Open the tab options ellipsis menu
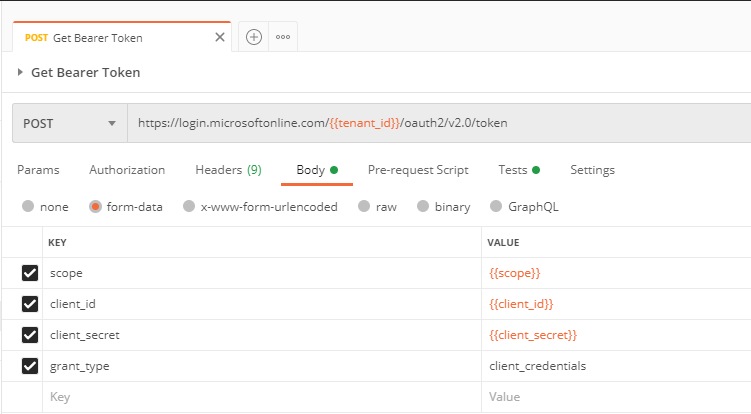Screen dimensions: 751x414 [283, 37]
